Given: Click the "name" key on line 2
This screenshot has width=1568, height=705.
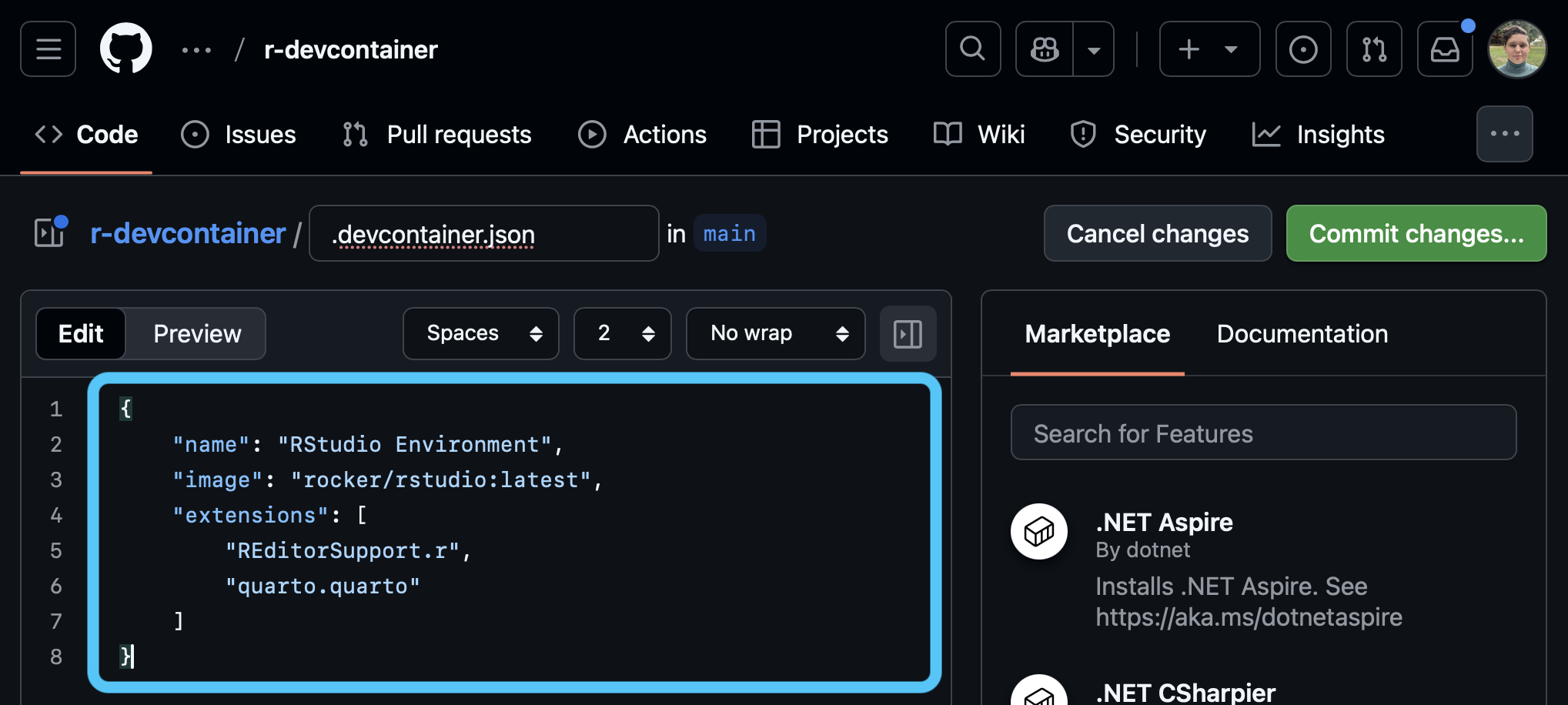Looking at the screenshot, I should click(212, 445).
